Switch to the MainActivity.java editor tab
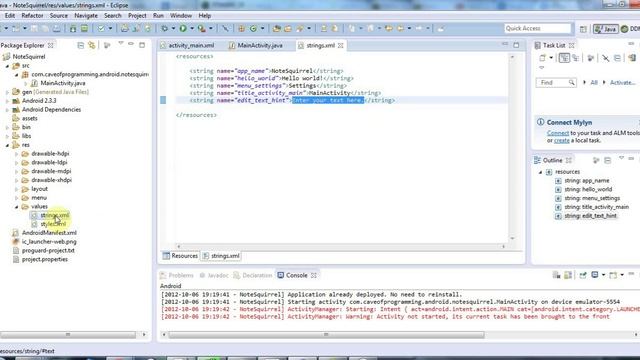The height and width of the screenshot is (360, 640). coord(256,45)
